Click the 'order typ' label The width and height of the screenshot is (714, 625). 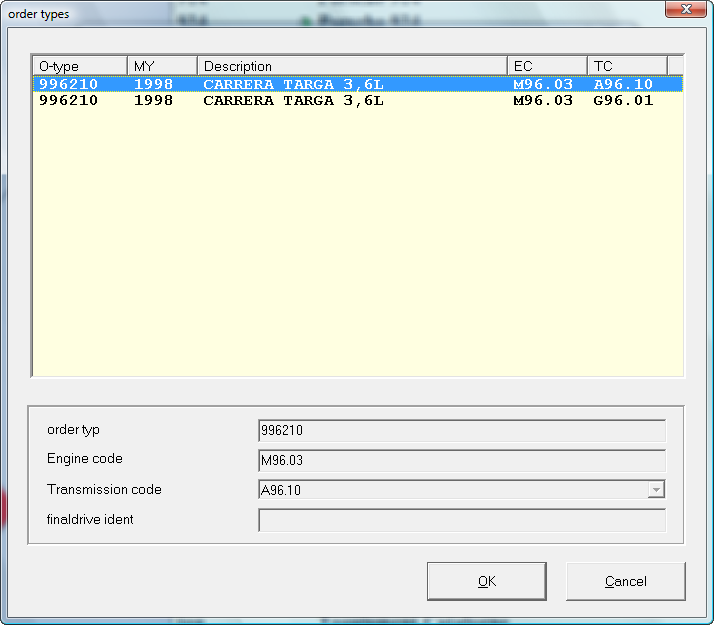point(73,430)
